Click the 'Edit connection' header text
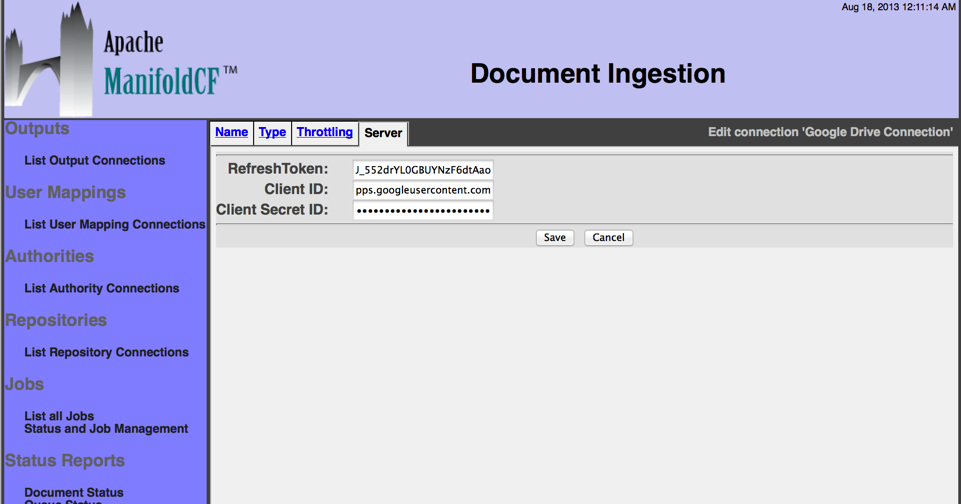 [x=830, y=132]
